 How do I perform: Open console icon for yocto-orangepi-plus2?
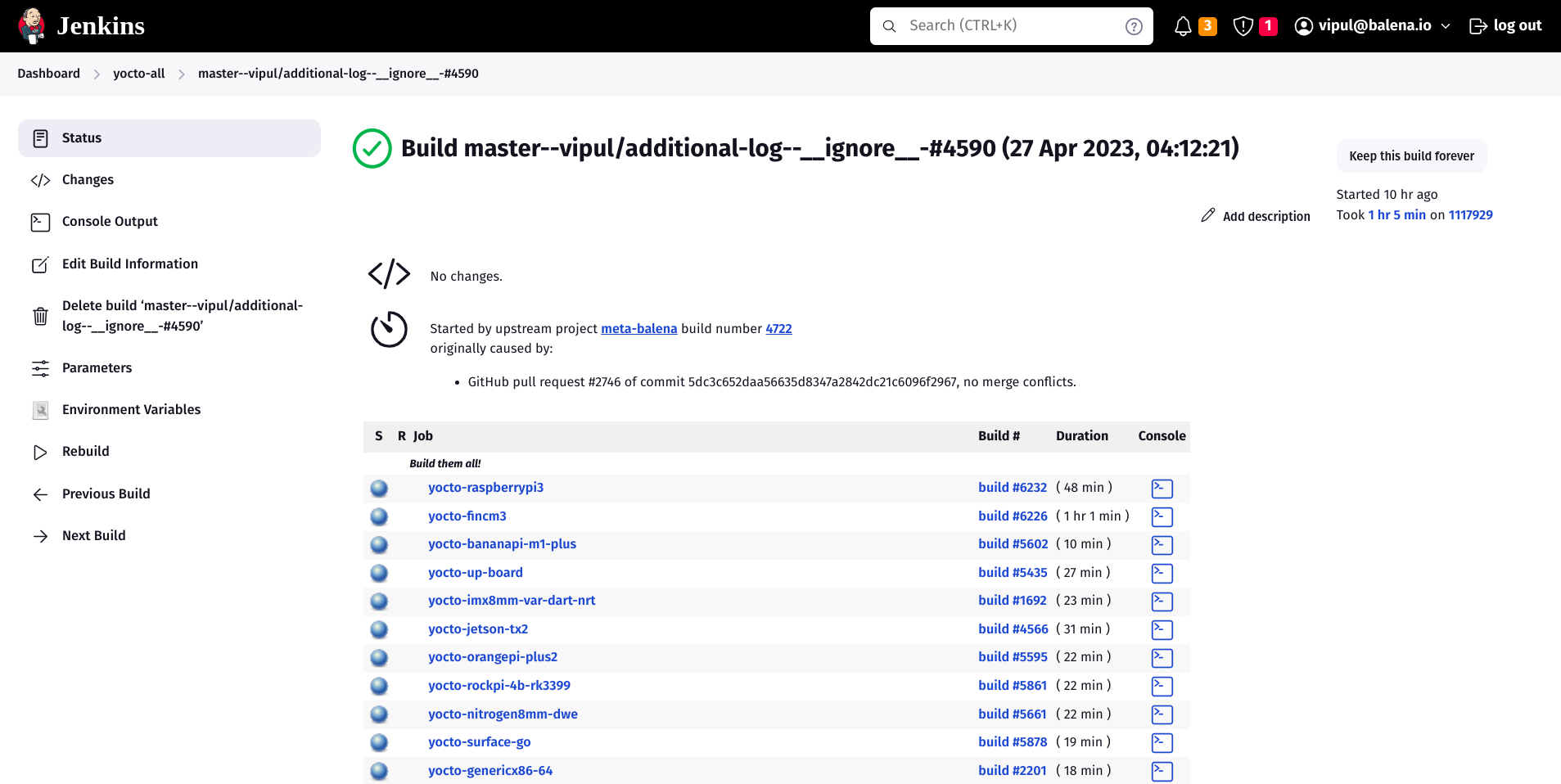1162,658
